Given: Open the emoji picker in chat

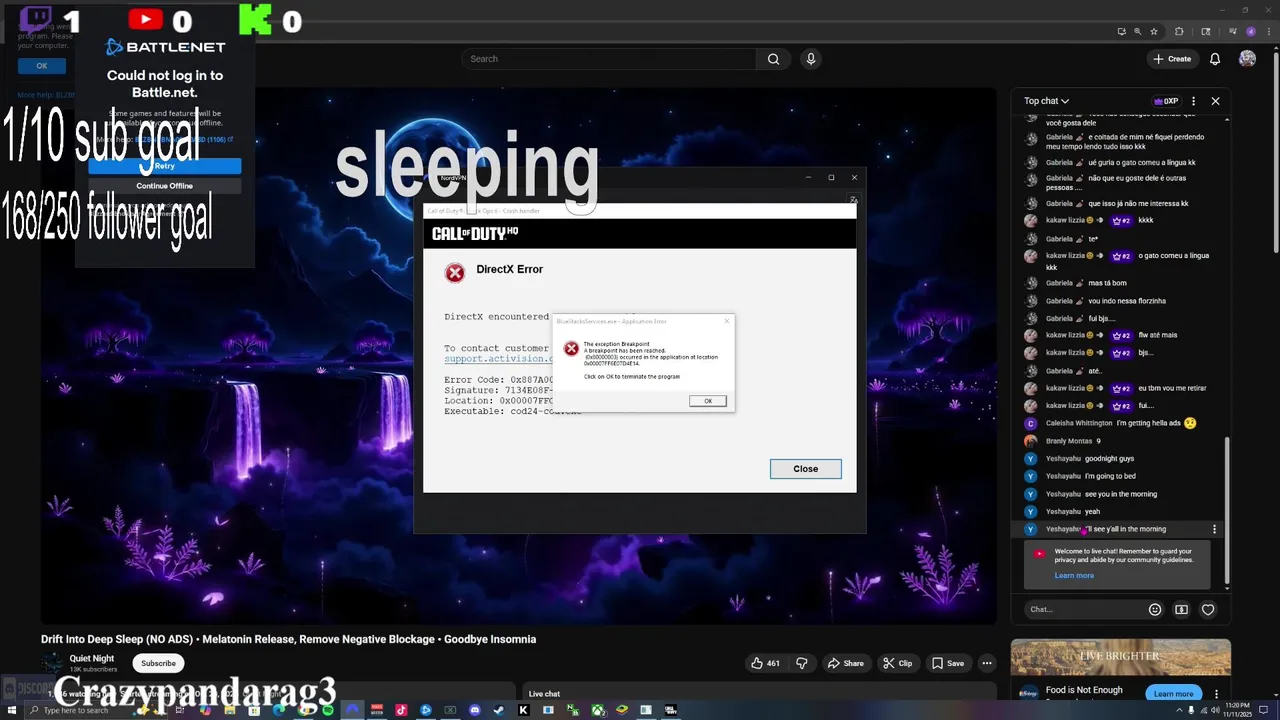Looking at the screenshot, I should (x=1155, y=609).
